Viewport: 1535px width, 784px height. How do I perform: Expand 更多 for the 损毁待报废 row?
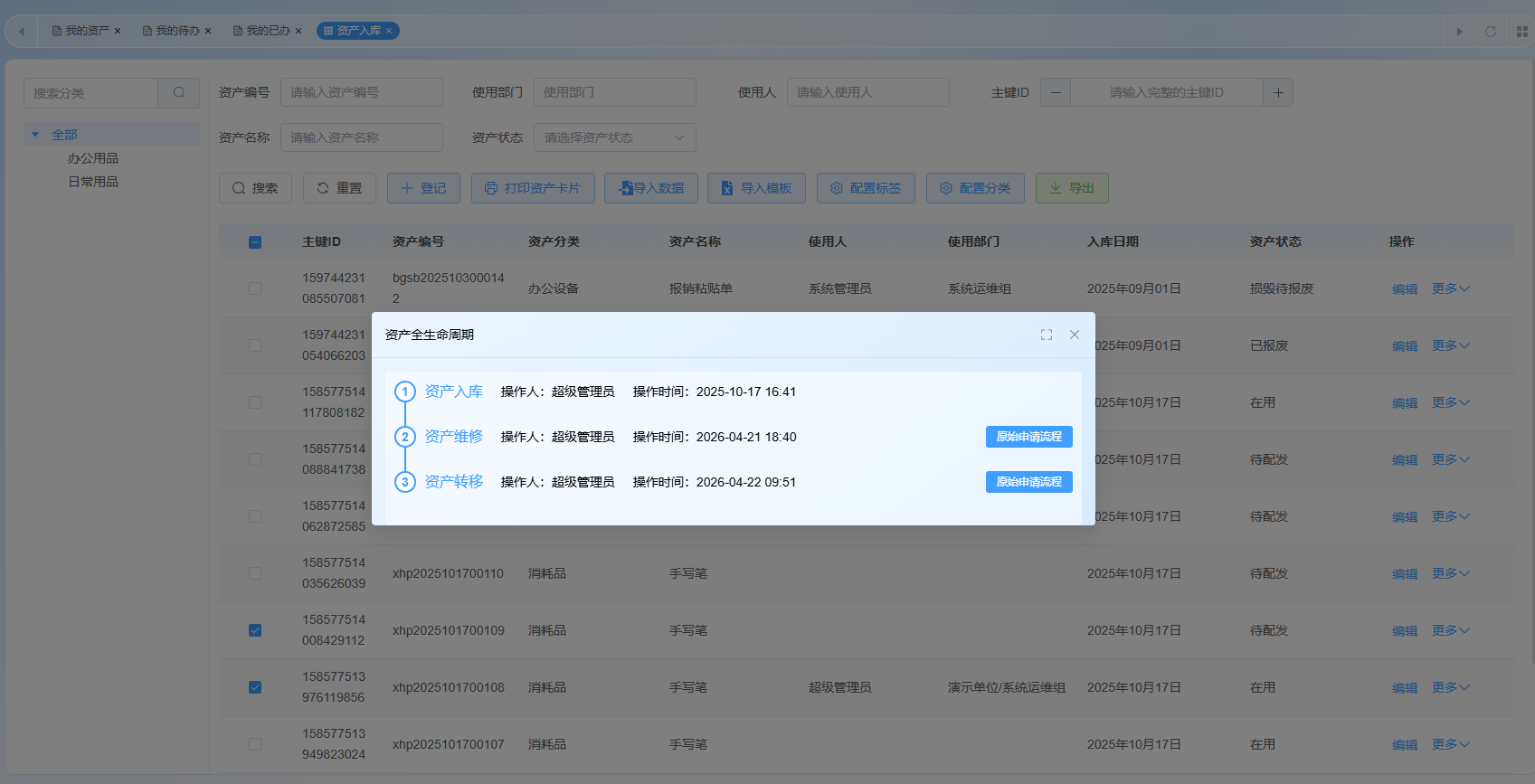click(1451, 288)
